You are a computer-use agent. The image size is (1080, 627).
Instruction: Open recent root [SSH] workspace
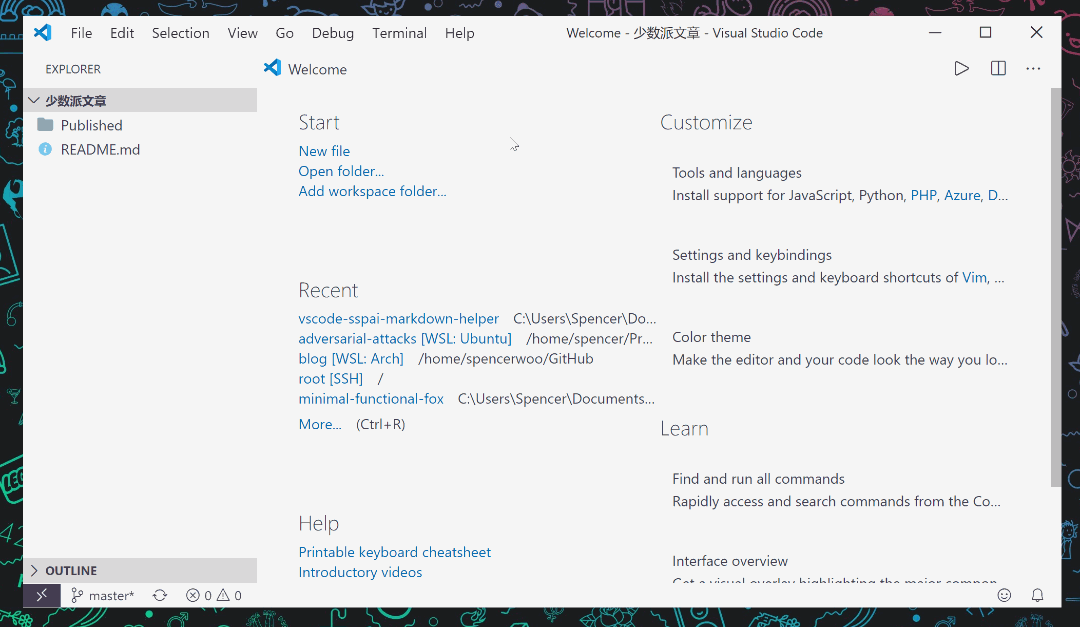click(331, 378)
